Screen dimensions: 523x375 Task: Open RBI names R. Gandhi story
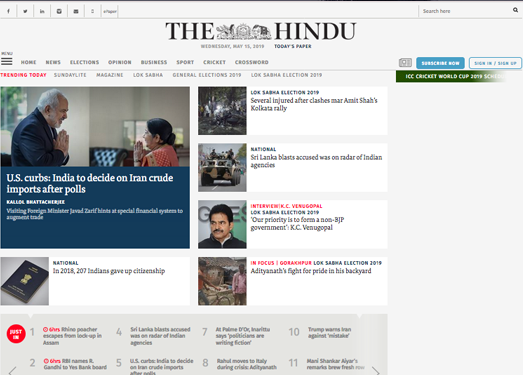(x=75, y=364)
